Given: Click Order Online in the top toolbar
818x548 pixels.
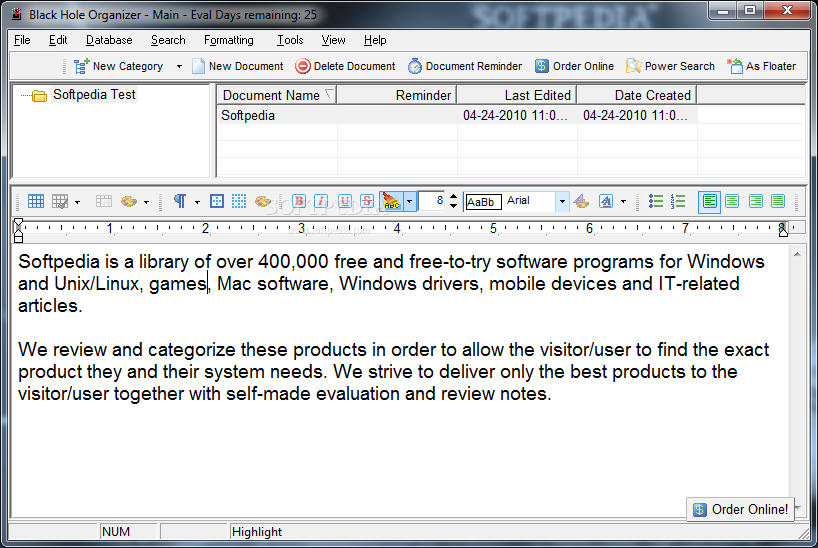Looking at the screenshot, I should pos(574,66).
